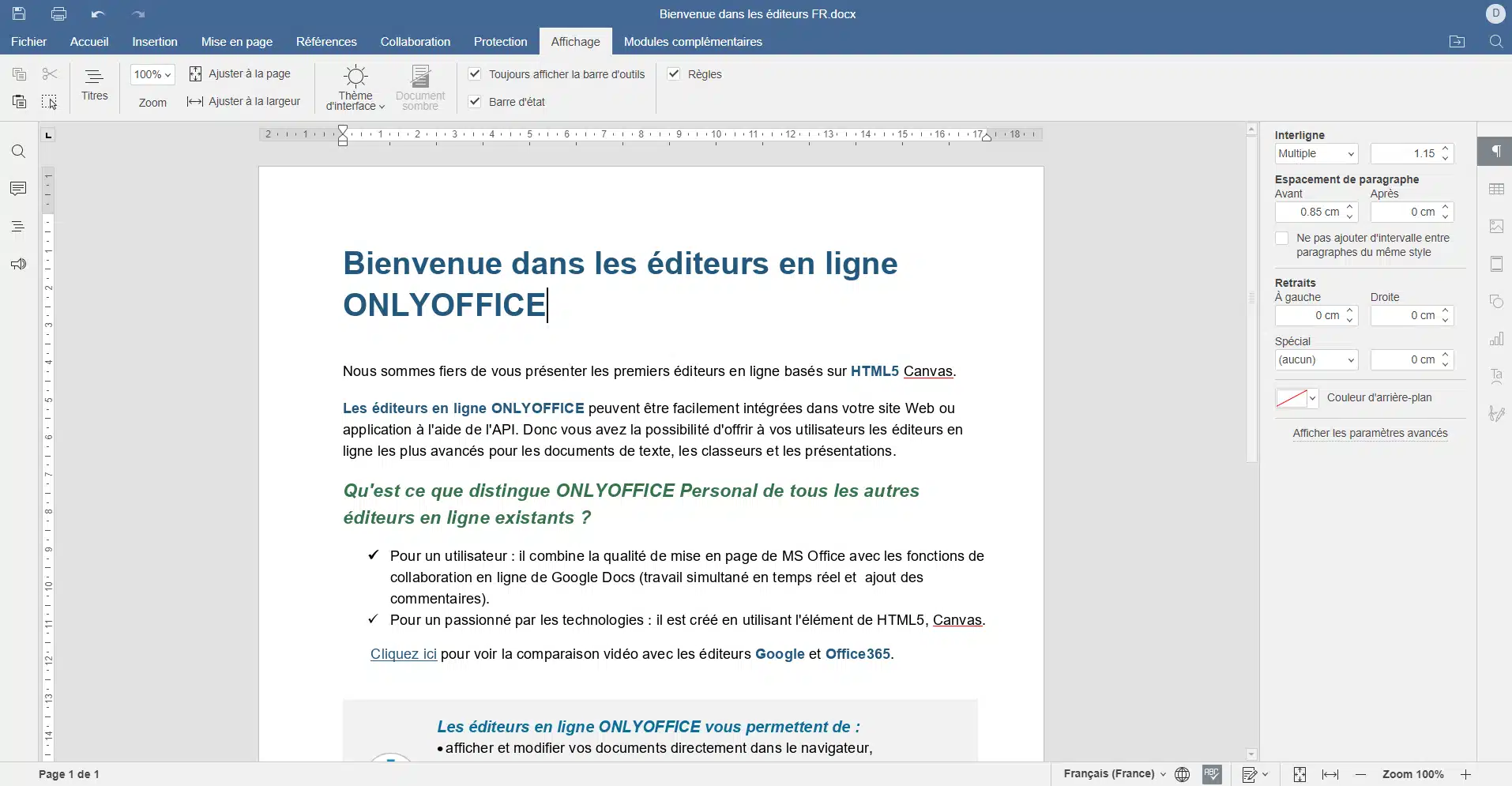This screenshot has width=1512, height=786.
Task: Open image settings in right sidebar
Action: tap(1496, 226)
